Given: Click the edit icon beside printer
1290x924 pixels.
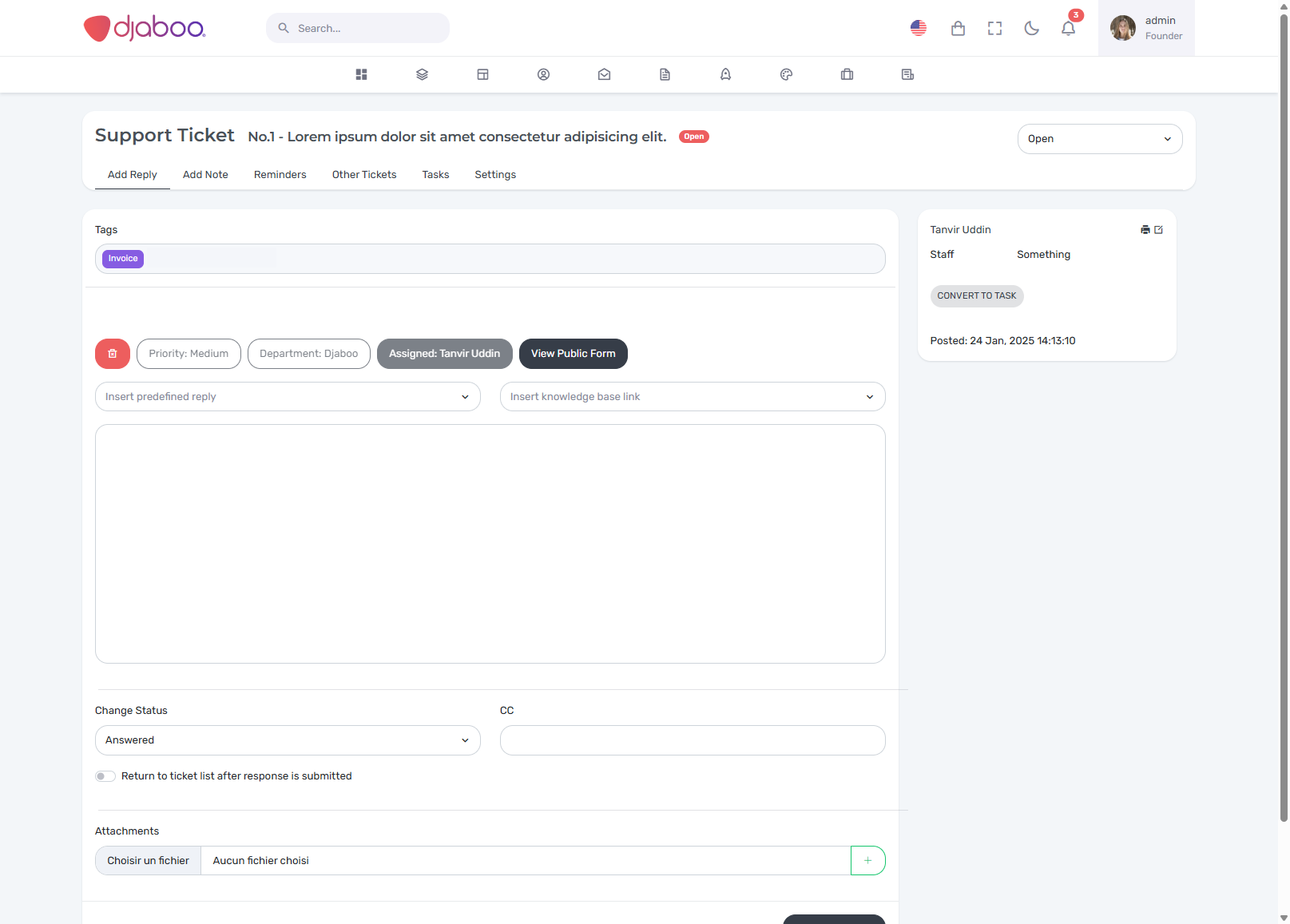Looking at the screenshot, I should pyautogui.click(x=1159, y=230).
